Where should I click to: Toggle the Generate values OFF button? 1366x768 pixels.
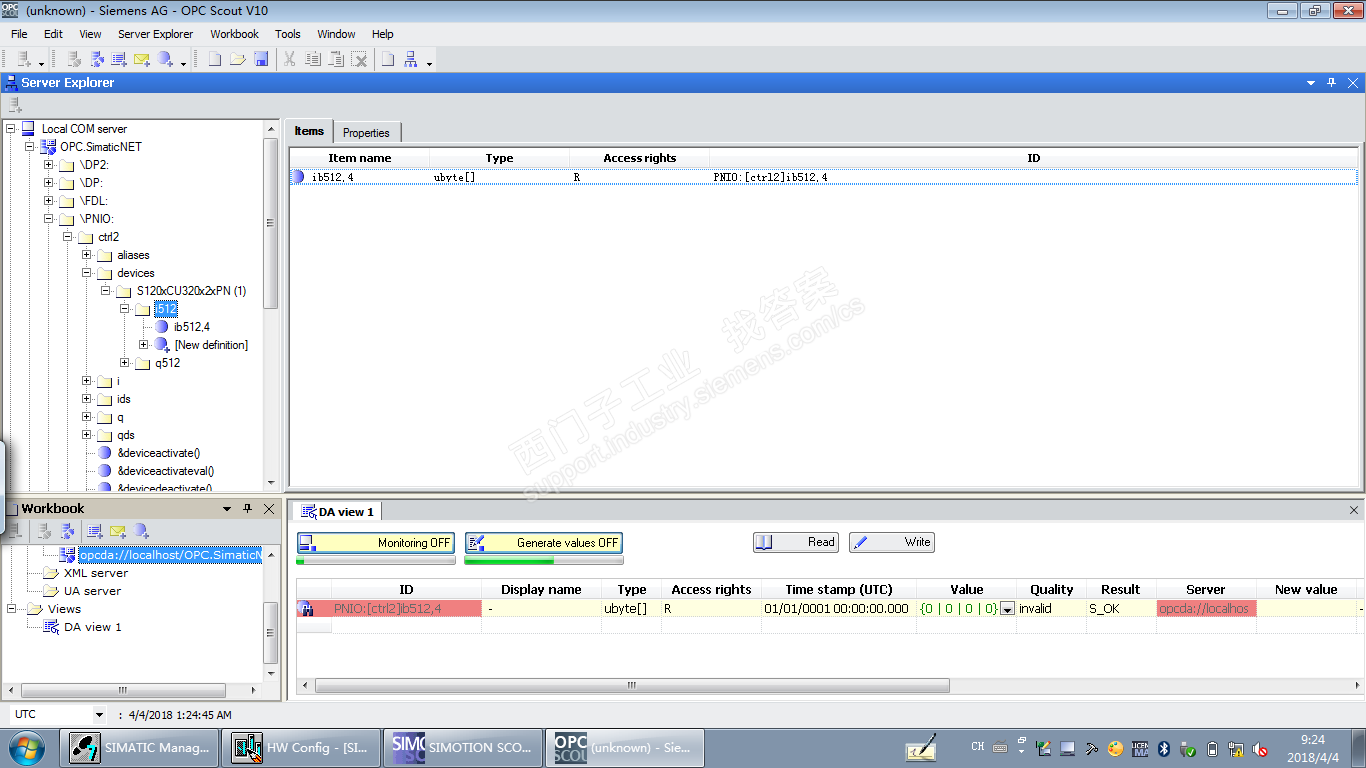click(543, 543)
